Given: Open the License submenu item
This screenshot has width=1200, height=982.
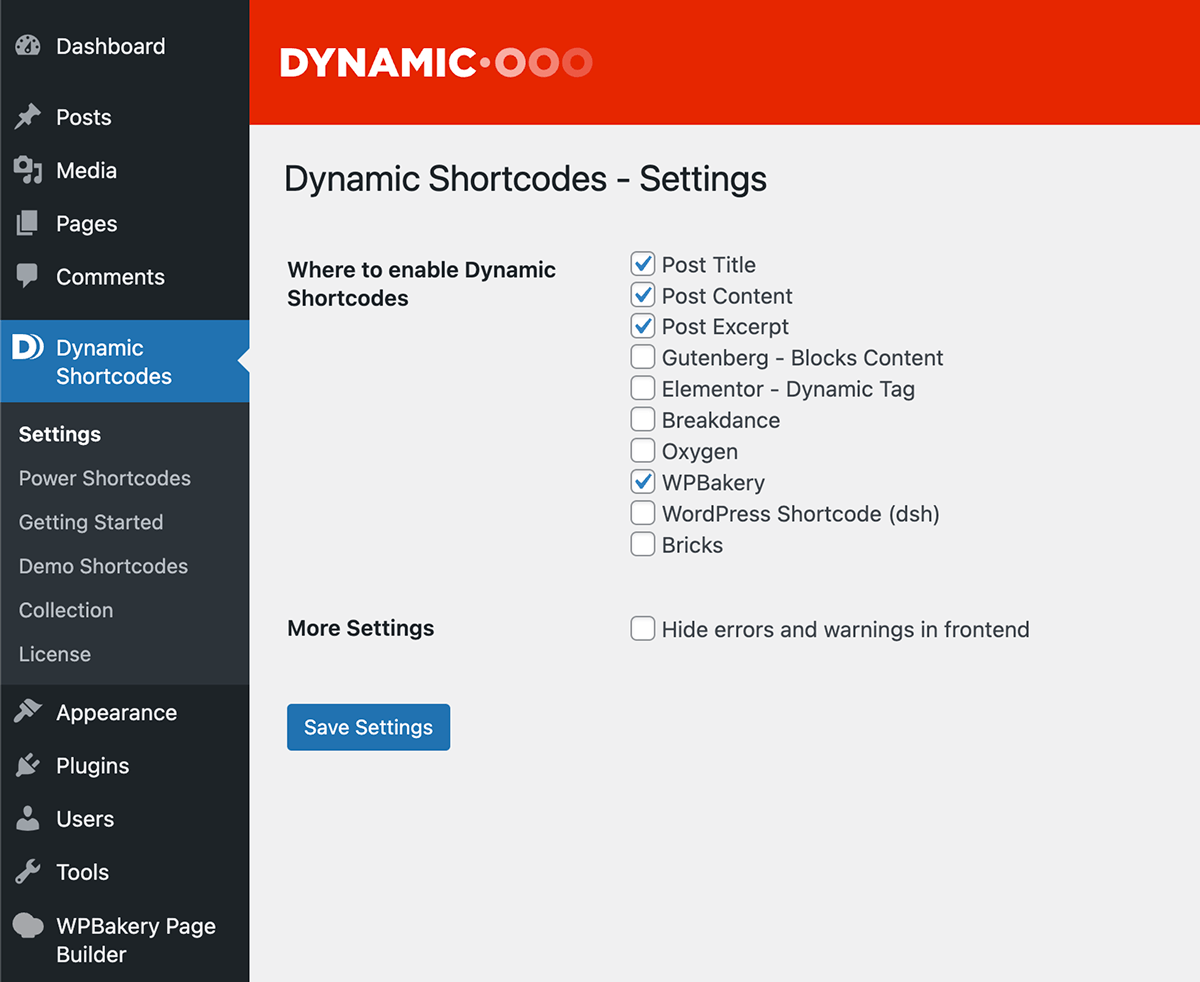Looking at the screenshot, I should 55,654.
